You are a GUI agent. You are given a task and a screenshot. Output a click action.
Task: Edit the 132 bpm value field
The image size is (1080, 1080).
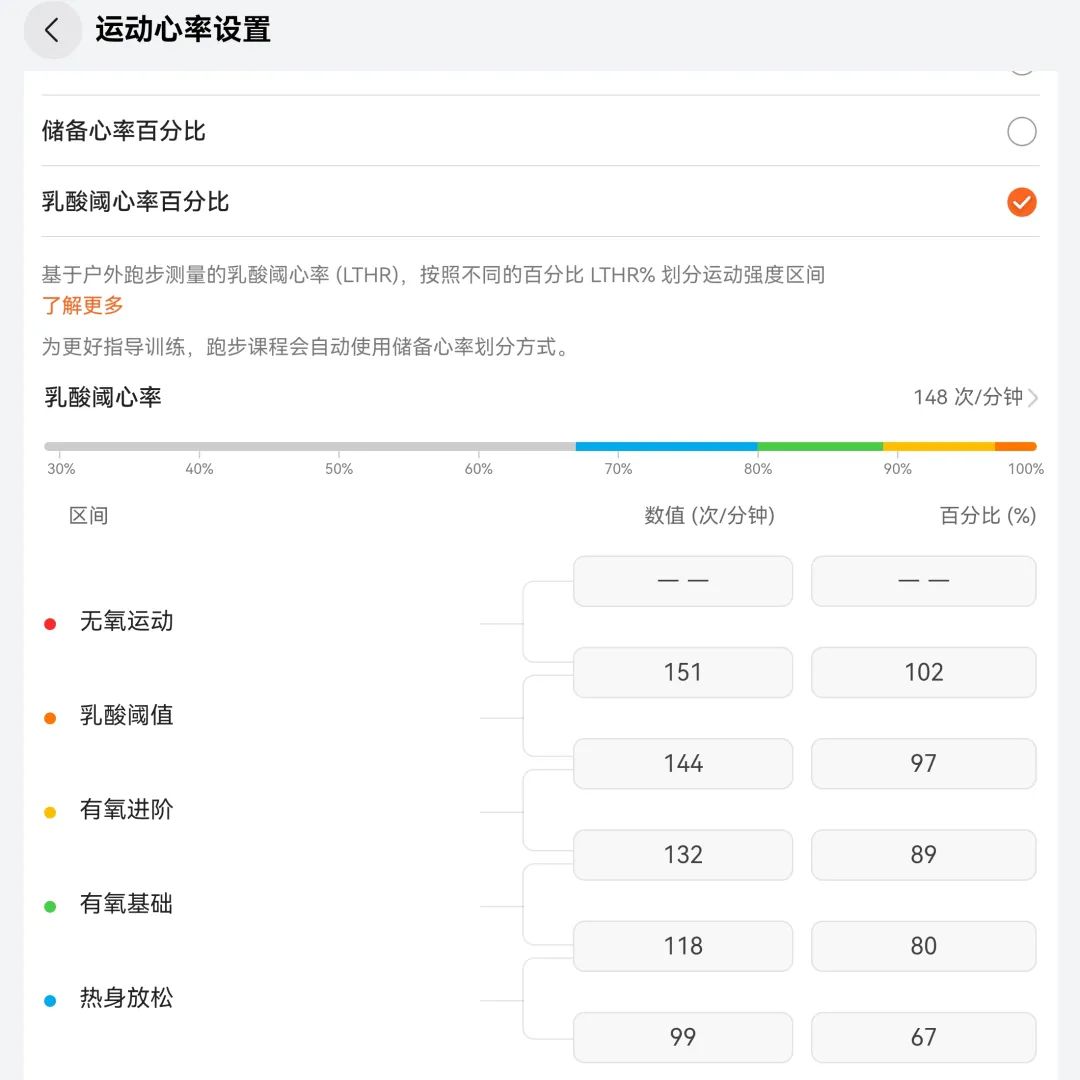(683, 855)
